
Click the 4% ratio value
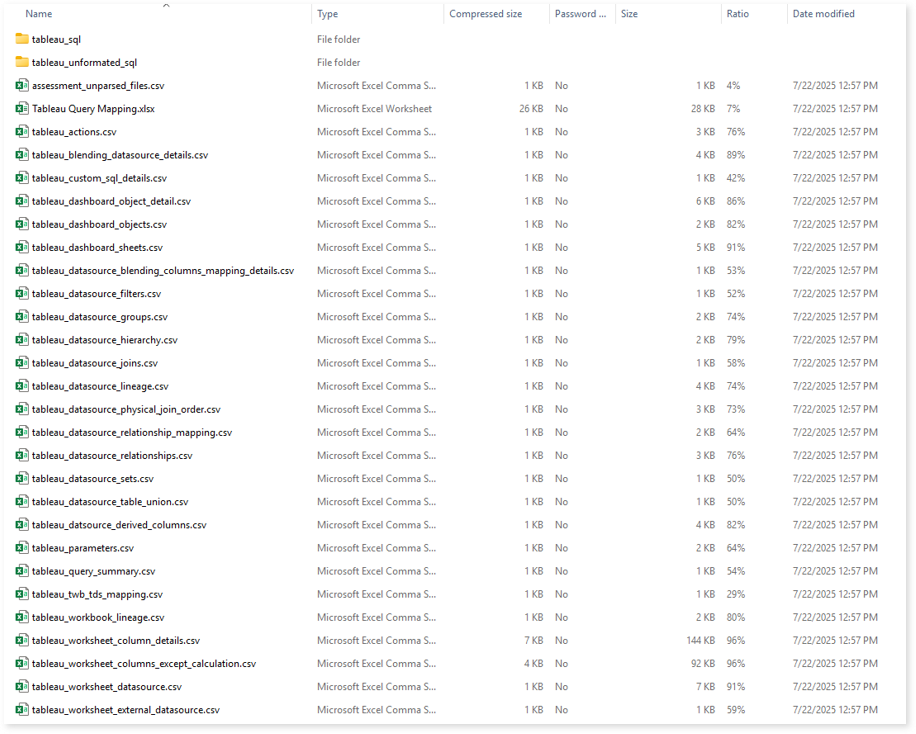point(733,85)
